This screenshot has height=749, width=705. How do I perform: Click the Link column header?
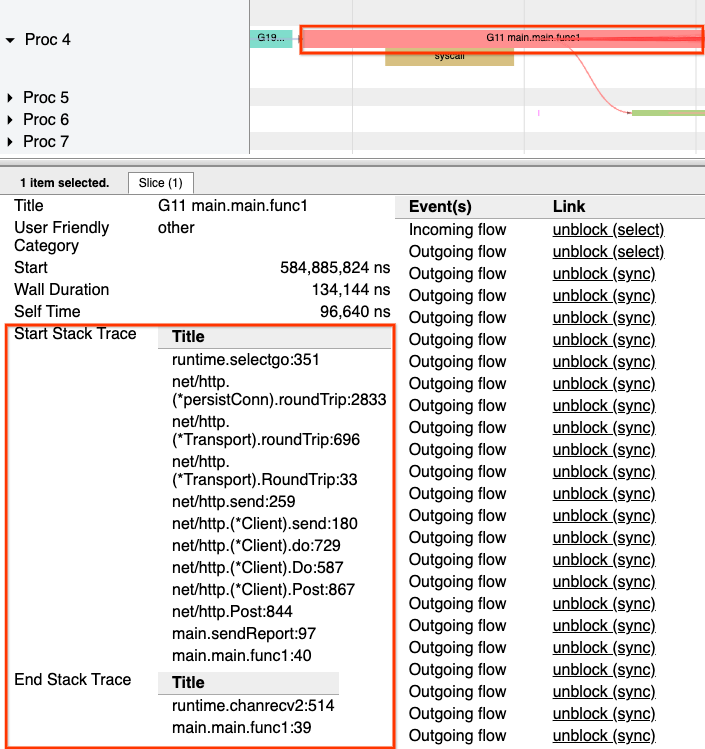[569, 206]
